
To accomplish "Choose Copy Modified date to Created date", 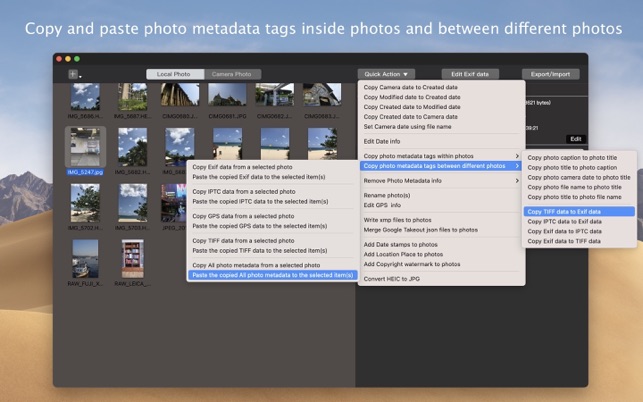I will click(x=441, y=97).
